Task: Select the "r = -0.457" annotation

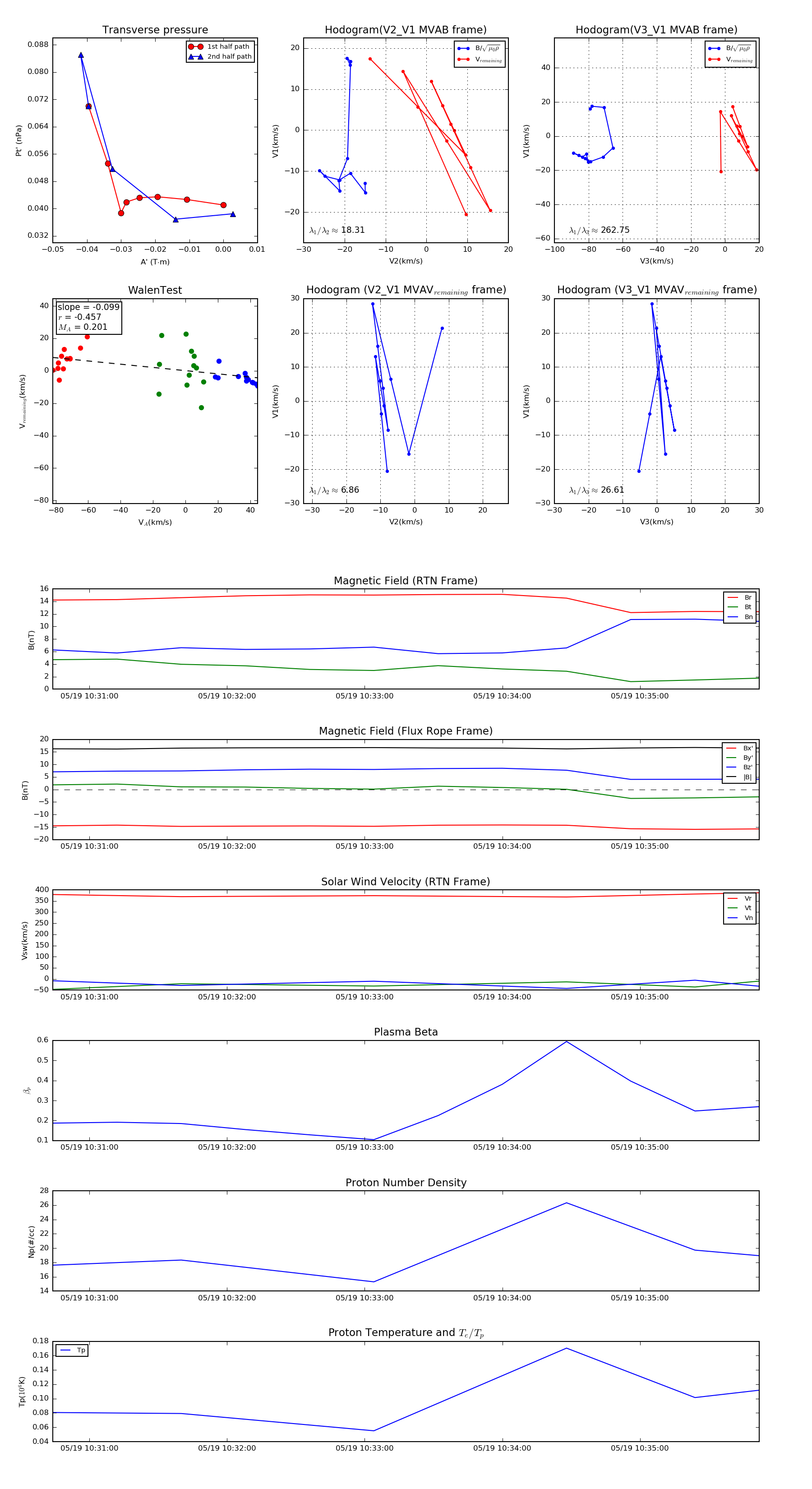Action: coord(79,317)
